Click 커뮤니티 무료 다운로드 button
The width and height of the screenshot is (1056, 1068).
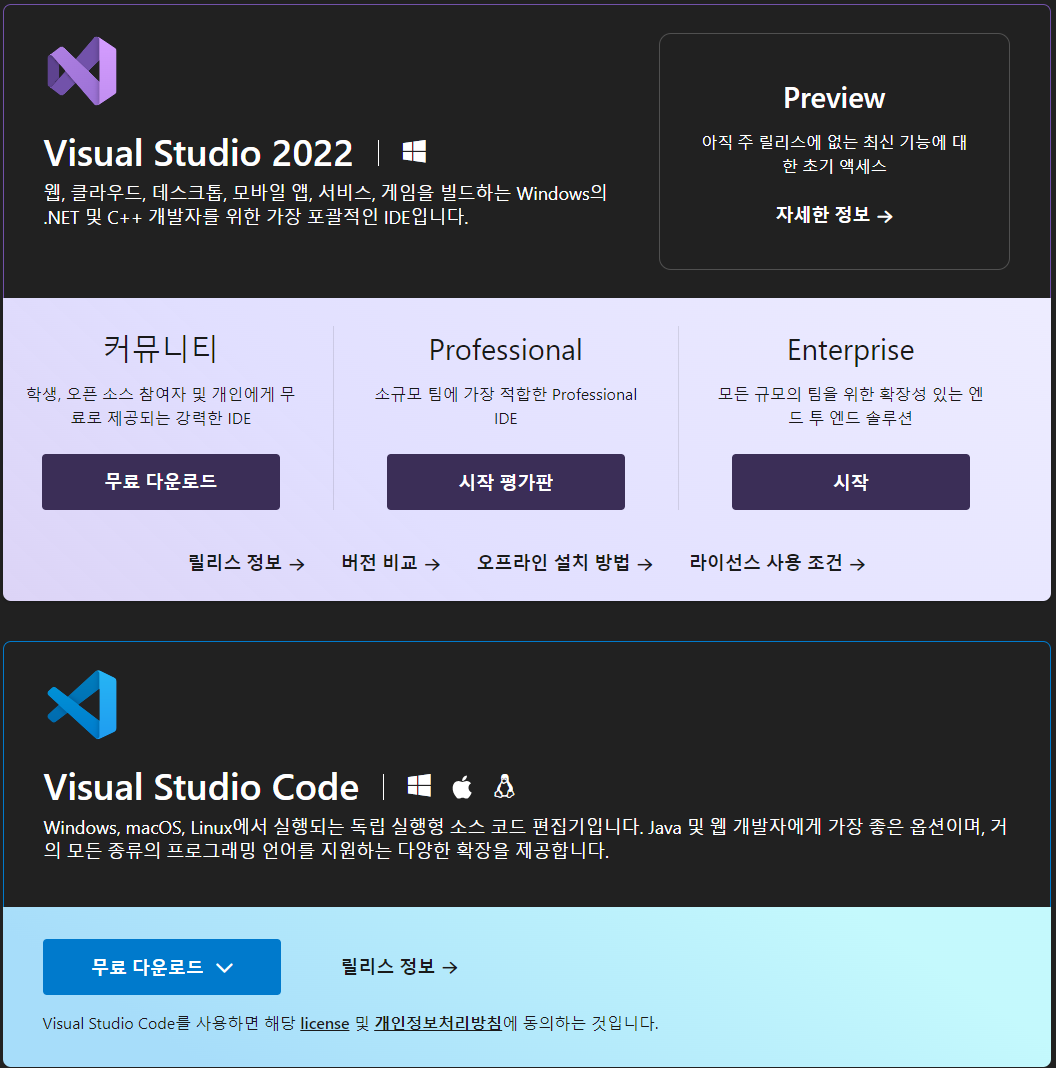(x=161, y=482)
